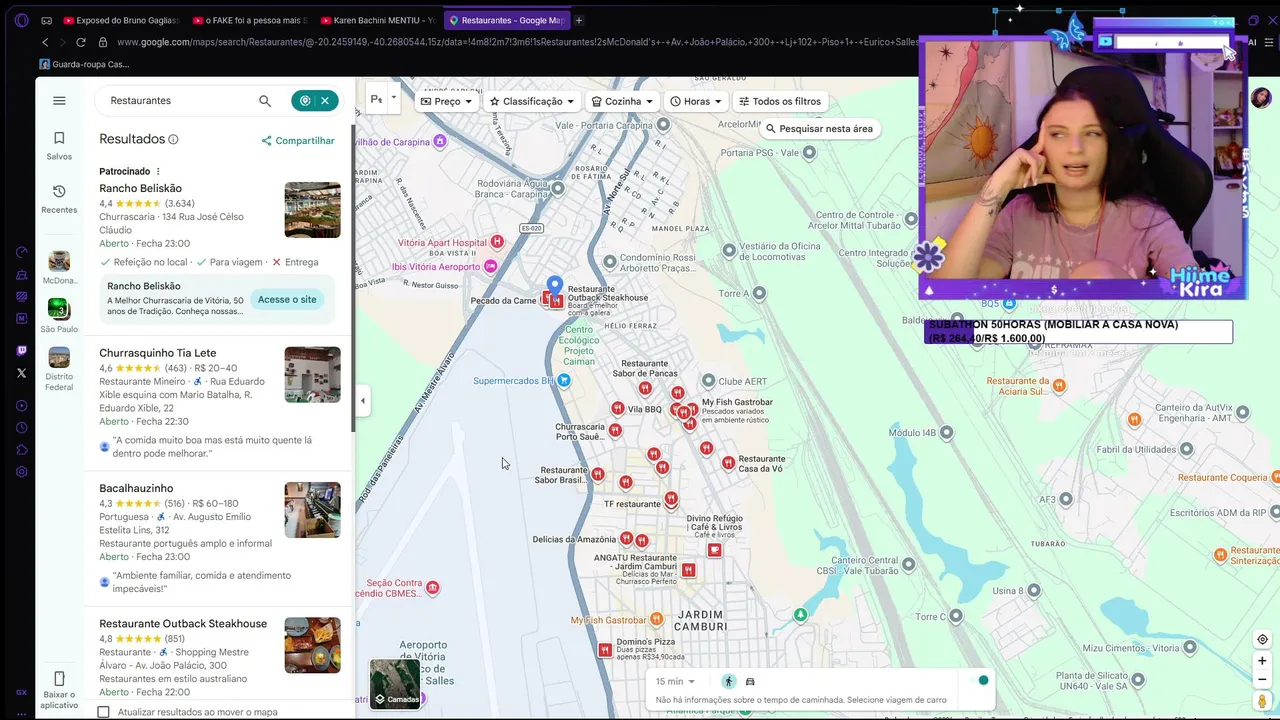This screenshot has height=720, width=1280.
Task: Open Camadas map layers
Action: [x=395, y=684]
